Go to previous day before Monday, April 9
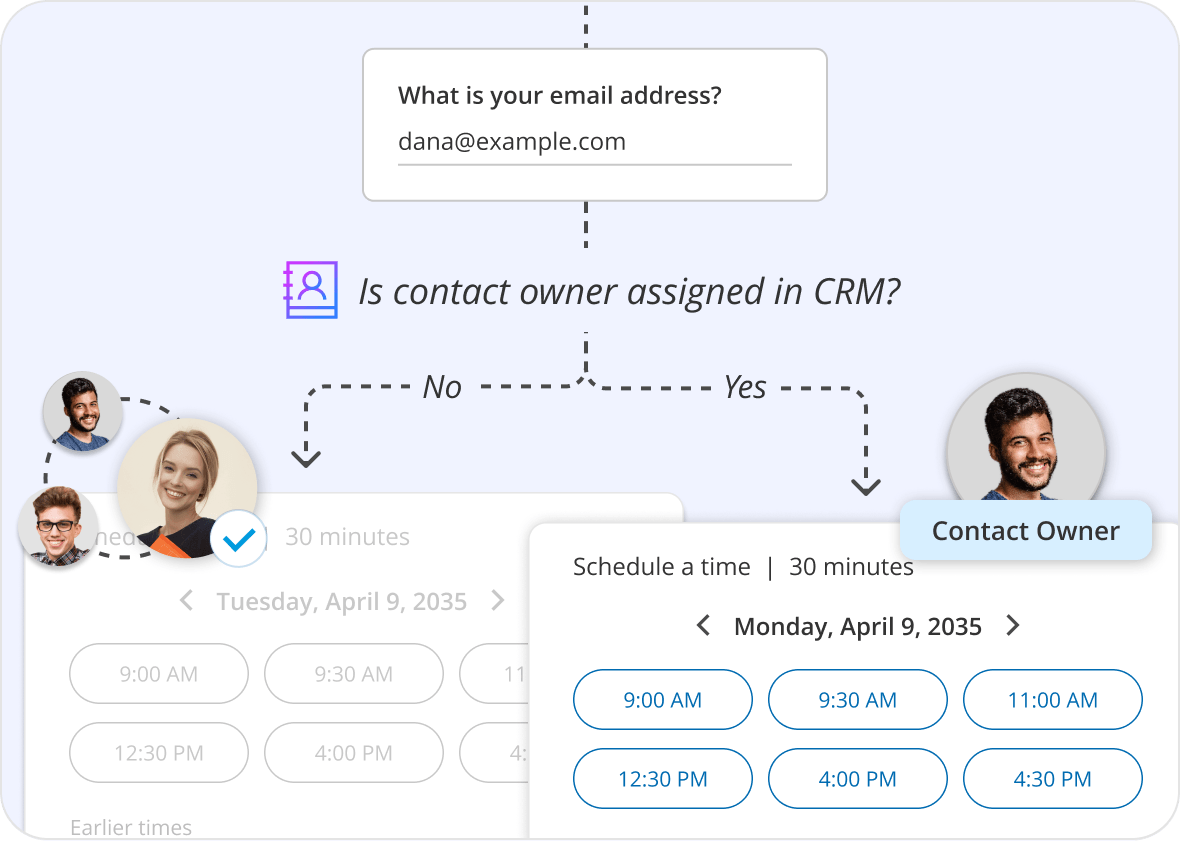Image resolution: width=1180 pixels, height=841 pixels. (704, 625)
